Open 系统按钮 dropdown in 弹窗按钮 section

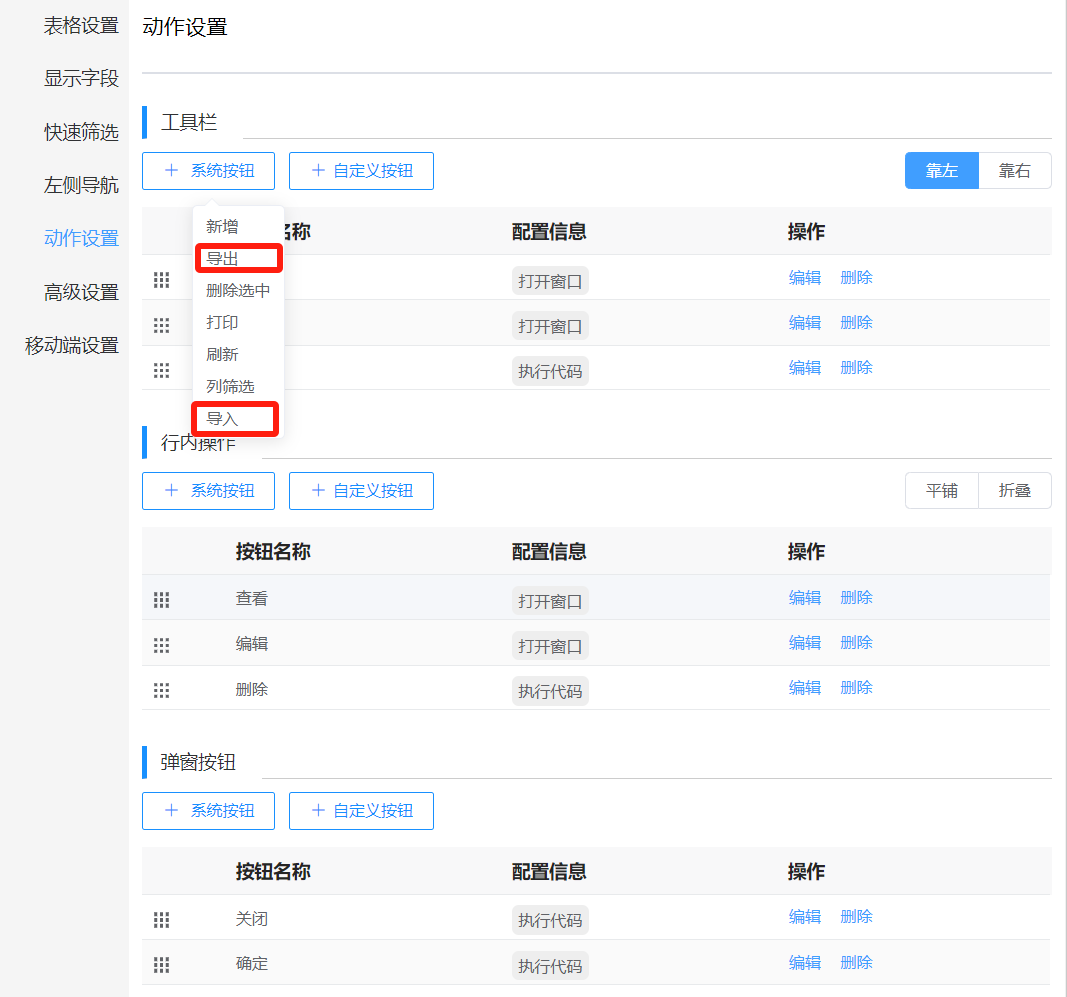(x=208, y=811)
